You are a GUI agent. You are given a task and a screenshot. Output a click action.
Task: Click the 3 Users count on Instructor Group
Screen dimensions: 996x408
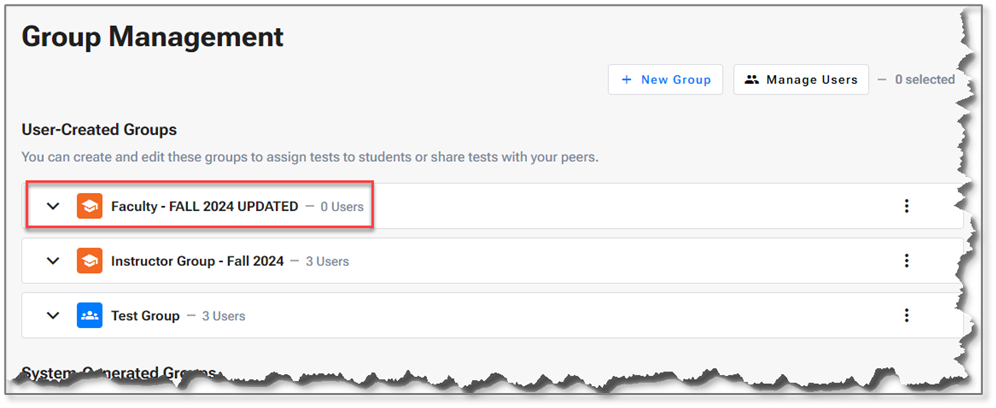coord(327,262)
